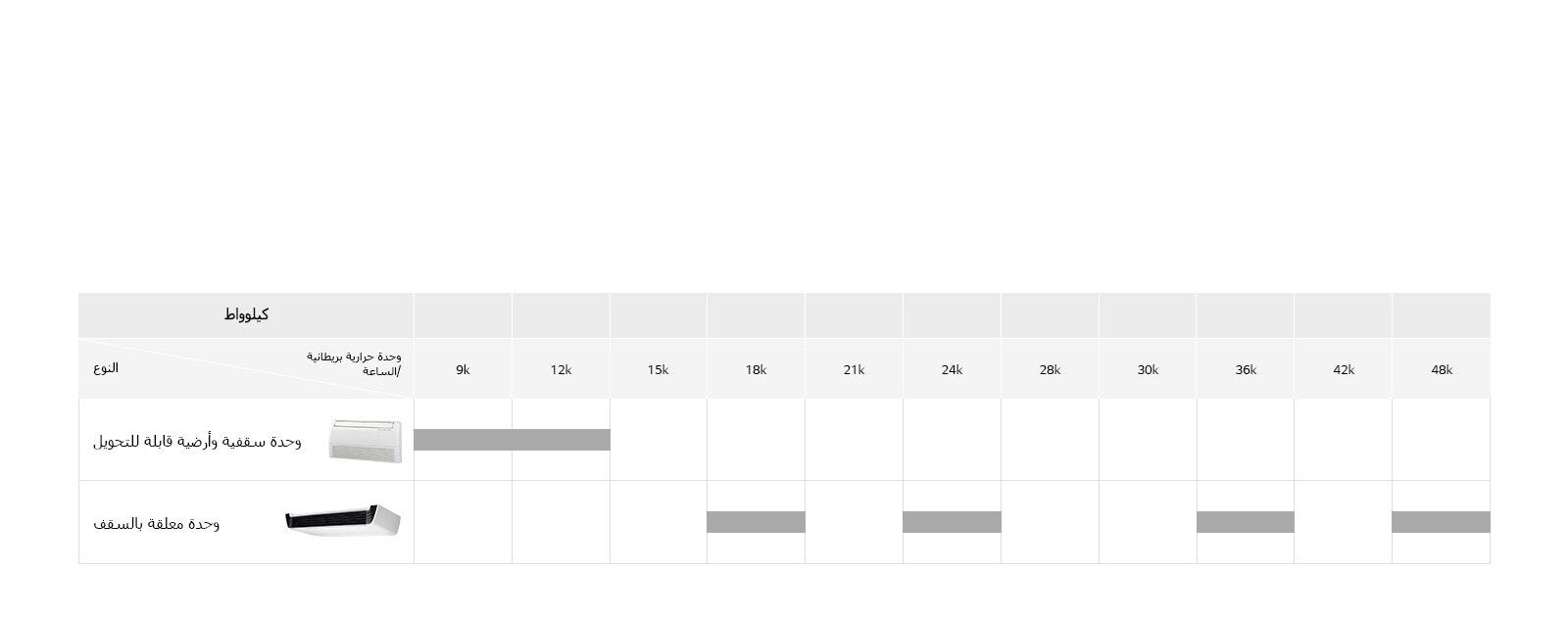Click the كيلوواط header cell
The image size is (1568, 620).
246,314
